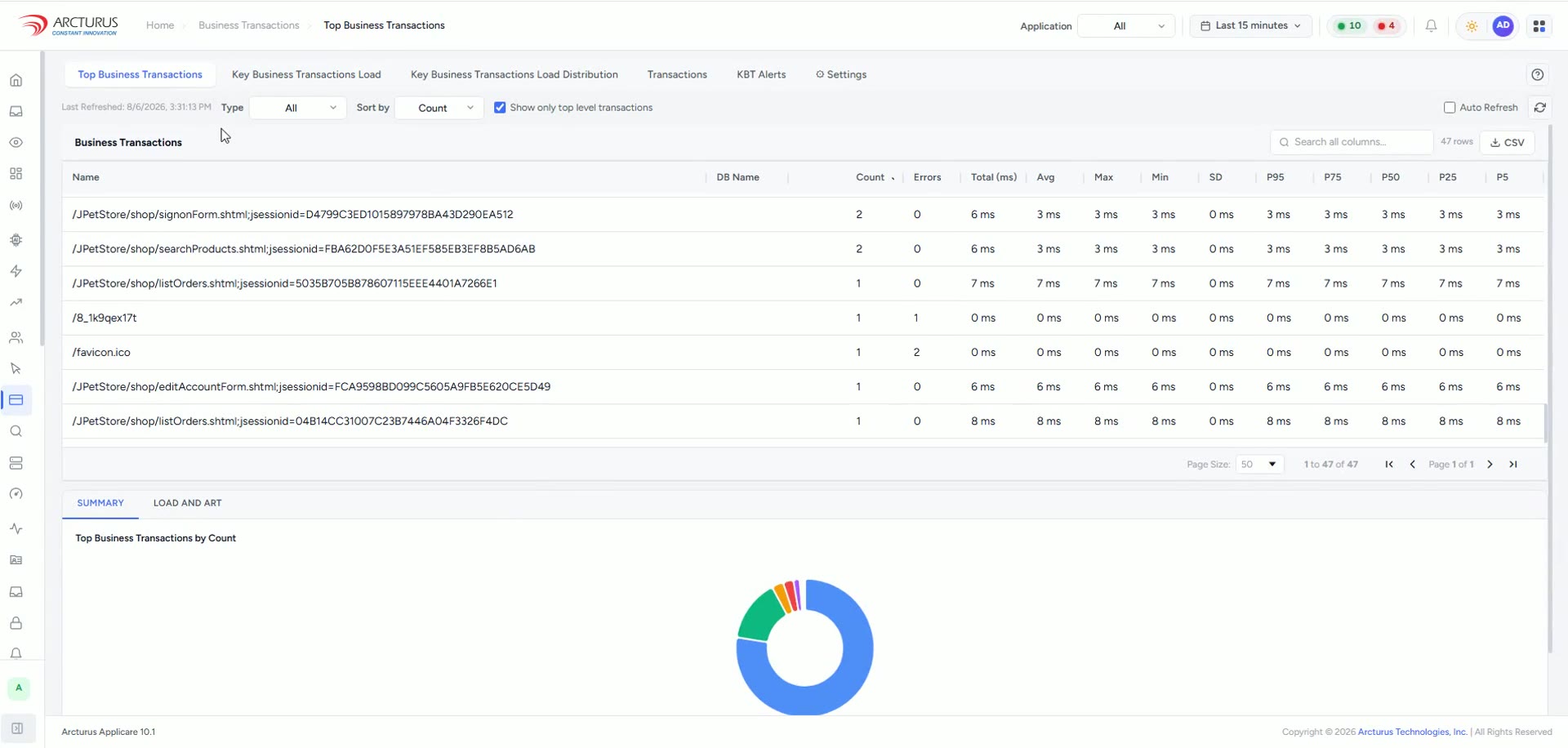This screenshot has width=1568, height=748.
Task: Switch to LOAD AND ART tab
Action: [187, 503]
